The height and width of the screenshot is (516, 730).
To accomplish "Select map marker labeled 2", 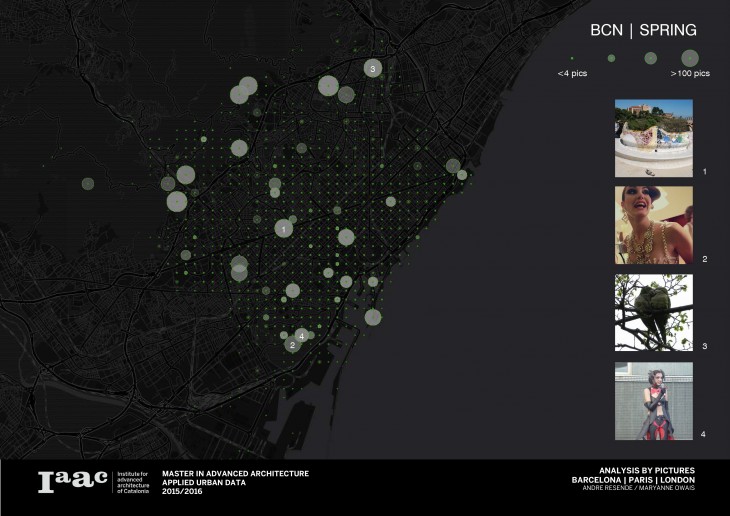I will [x=291, y=345].
